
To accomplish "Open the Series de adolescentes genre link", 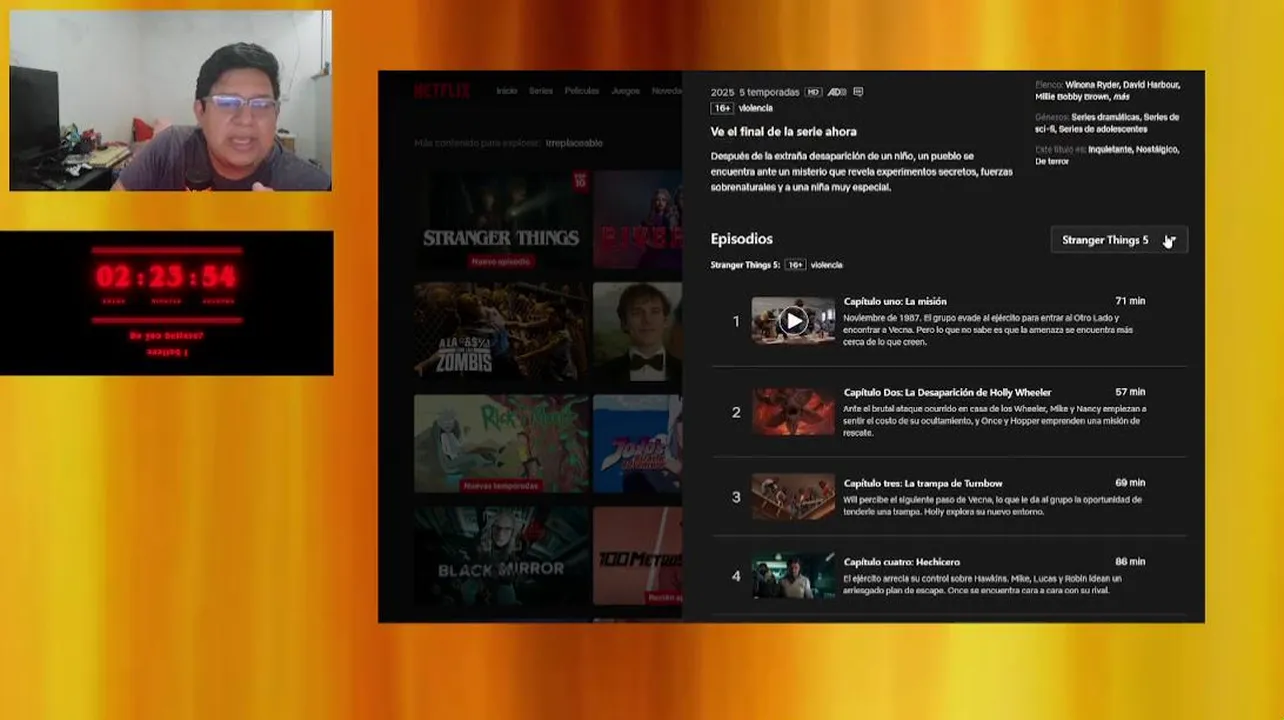I will [1103, 129].
